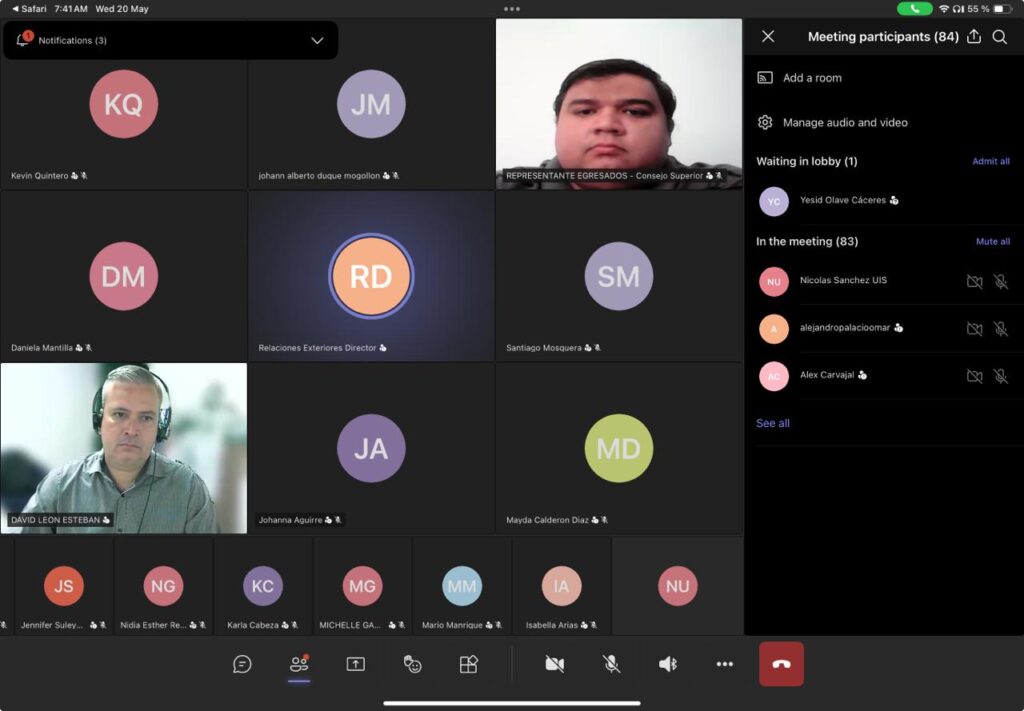
Task: Select Karla Cabeza KC tile
Action: tap(263, 586)
